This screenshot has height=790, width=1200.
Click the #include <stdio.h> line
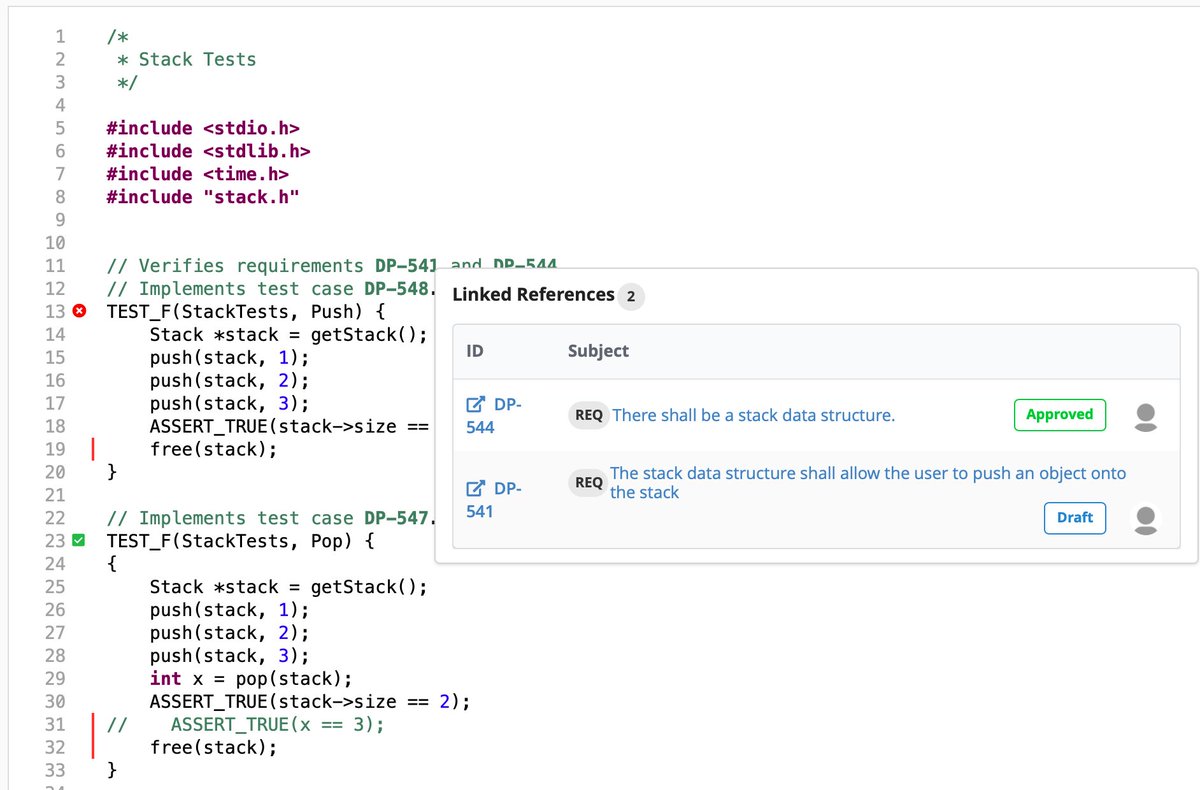click(x=203, y=129)
